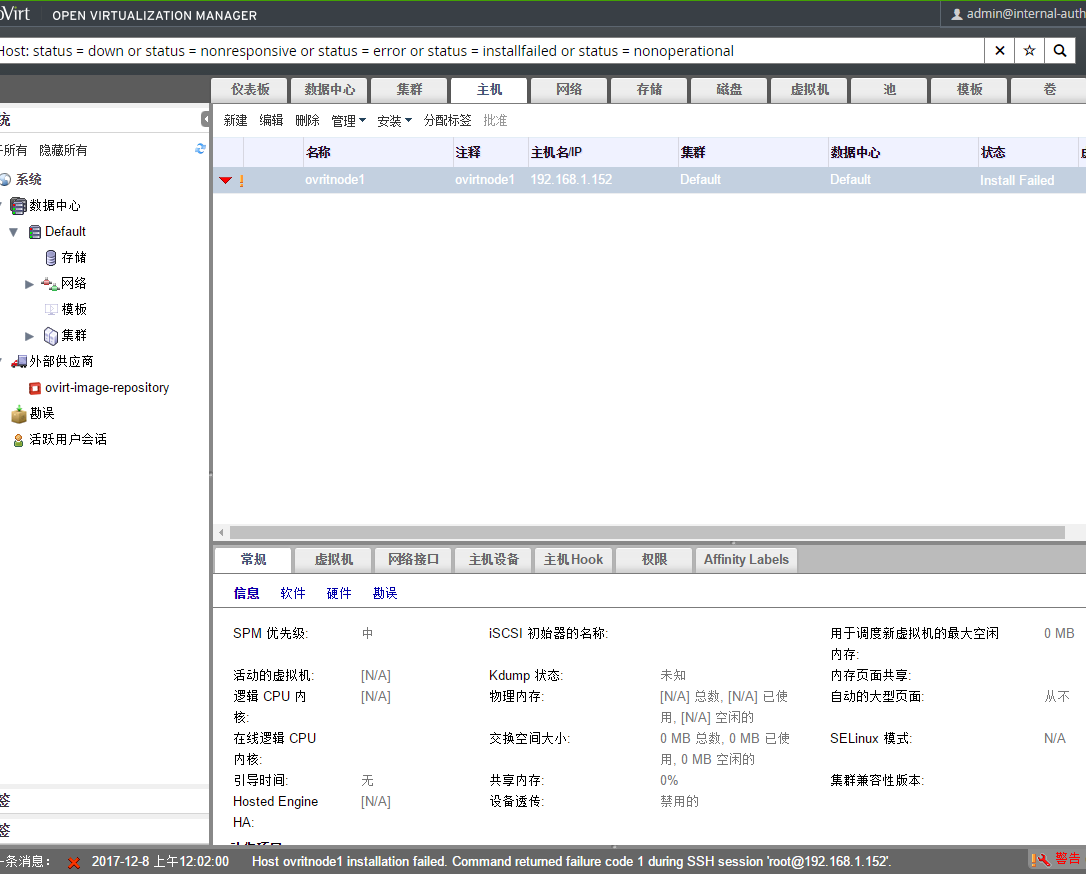Clear the search query with X icon
The width and height of the screenshot is (1086, 874).
pyautogui.click(x=999, y=51)
